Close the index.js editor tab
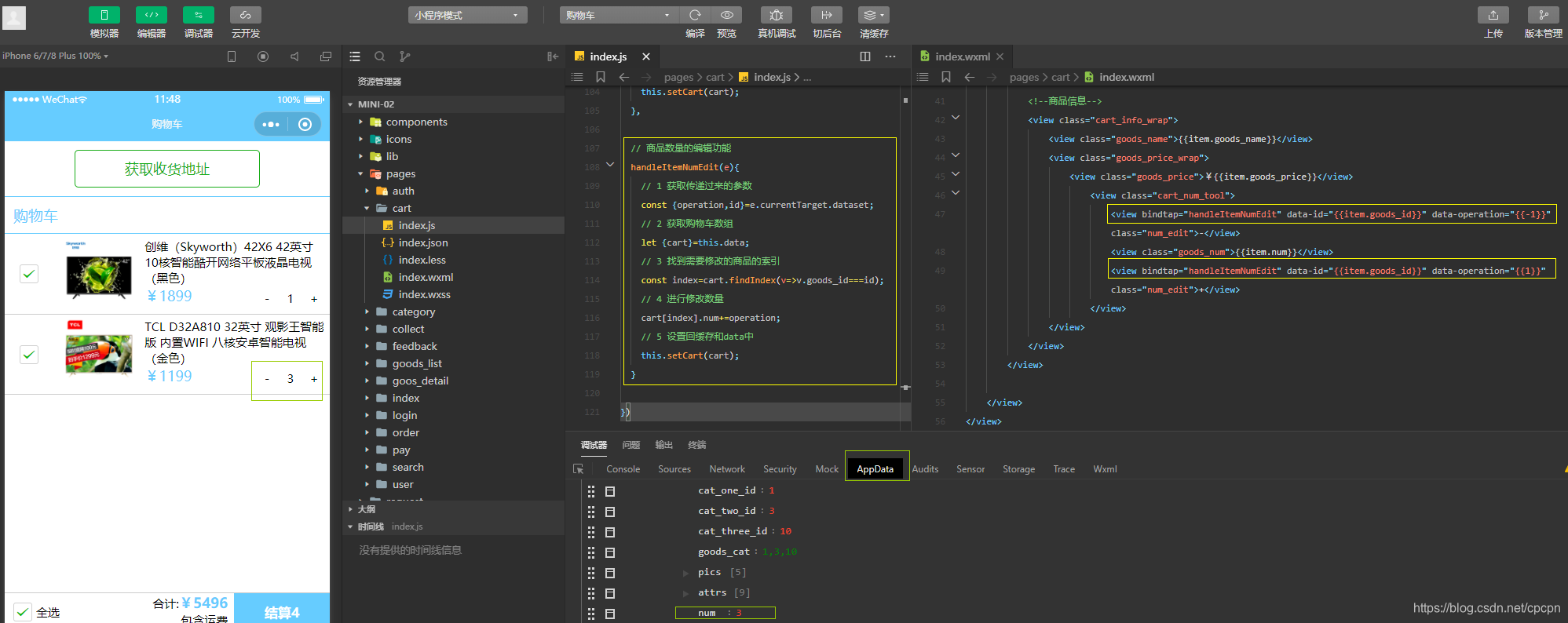This screenshot has height=623, width=1568. point(646,56)
